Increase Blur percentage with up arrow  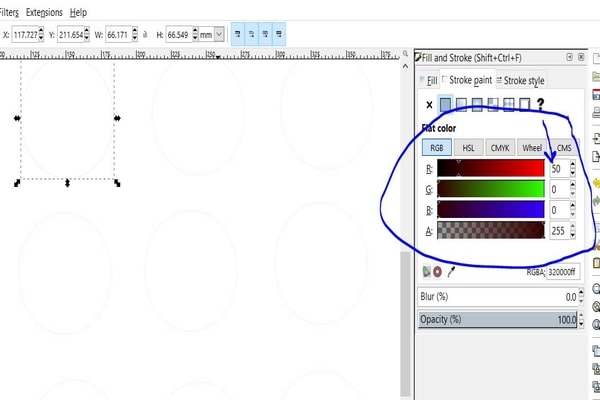point(581,293)
